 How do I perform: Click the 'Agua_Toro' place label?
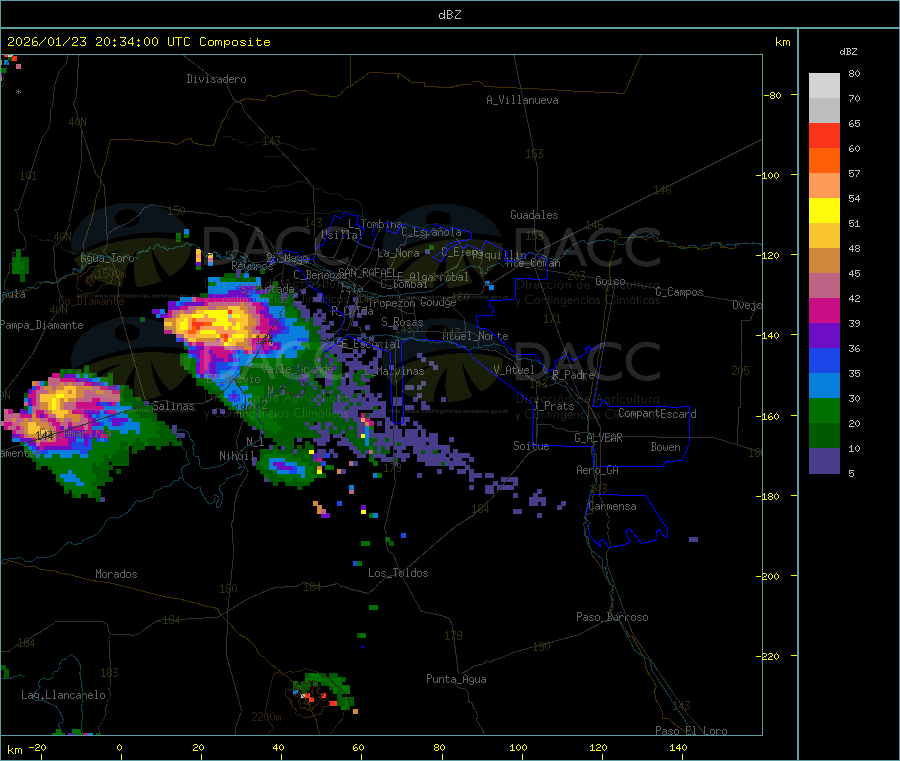point(107,258)
